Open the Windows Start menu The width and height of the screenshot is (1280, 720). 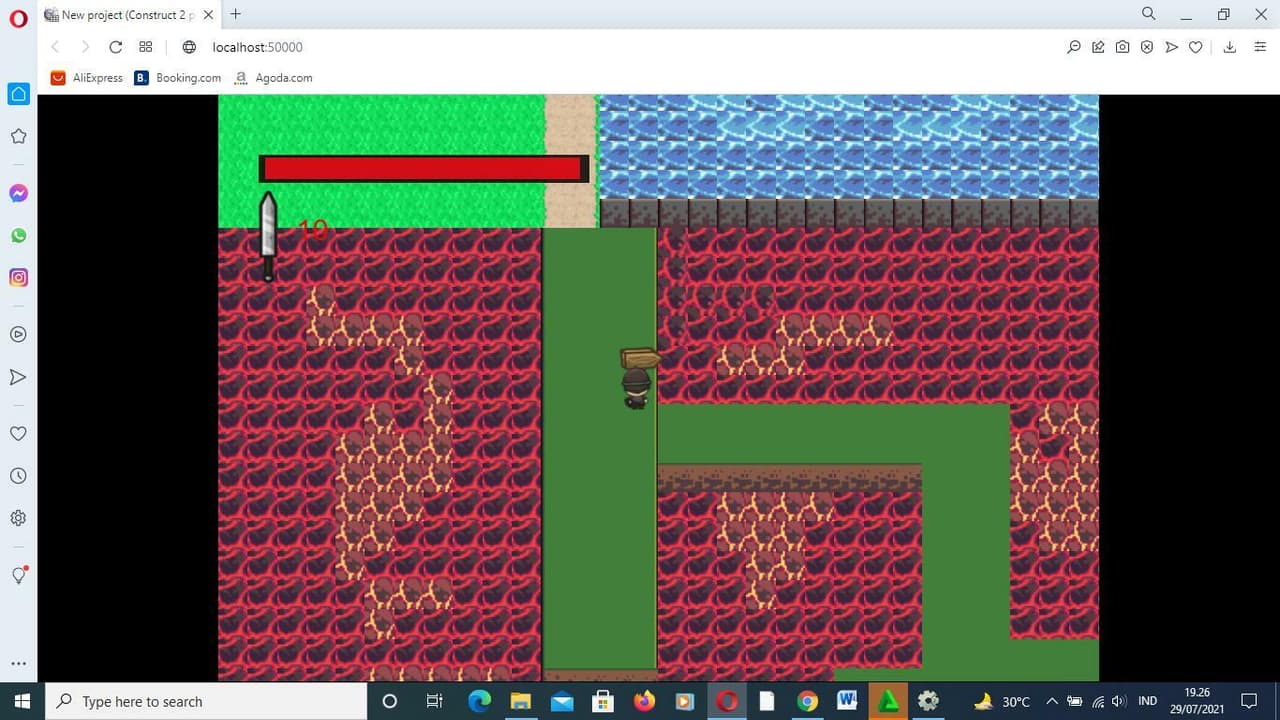click(x=22, y=701)
